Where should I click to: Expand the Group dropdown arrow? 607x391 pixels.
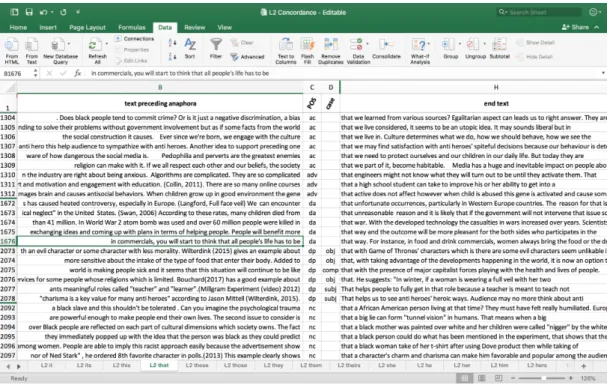click(x=460, y=44)
